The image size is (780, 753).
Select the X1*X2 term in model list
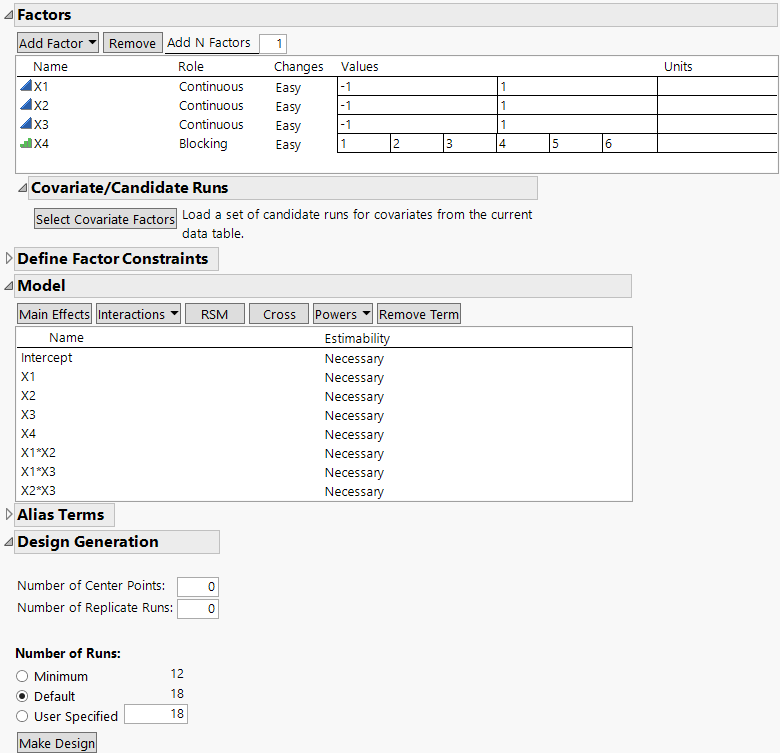(38, 453)
